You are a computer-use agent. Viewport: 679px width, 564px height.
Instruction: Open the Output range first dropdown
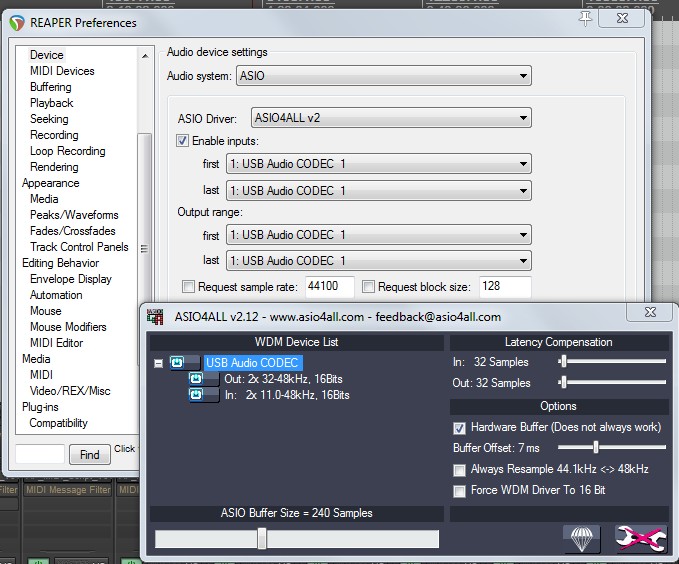(378, 235)
